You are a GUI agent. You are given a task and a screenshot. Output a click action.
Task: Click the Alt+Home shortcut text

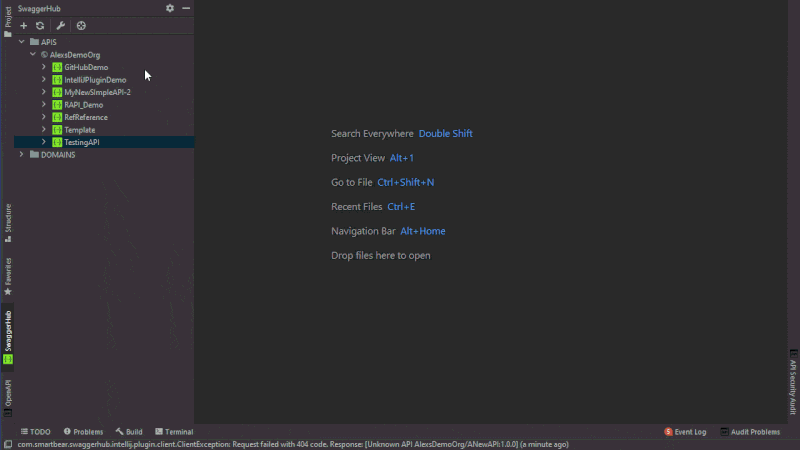coord(422,231)
